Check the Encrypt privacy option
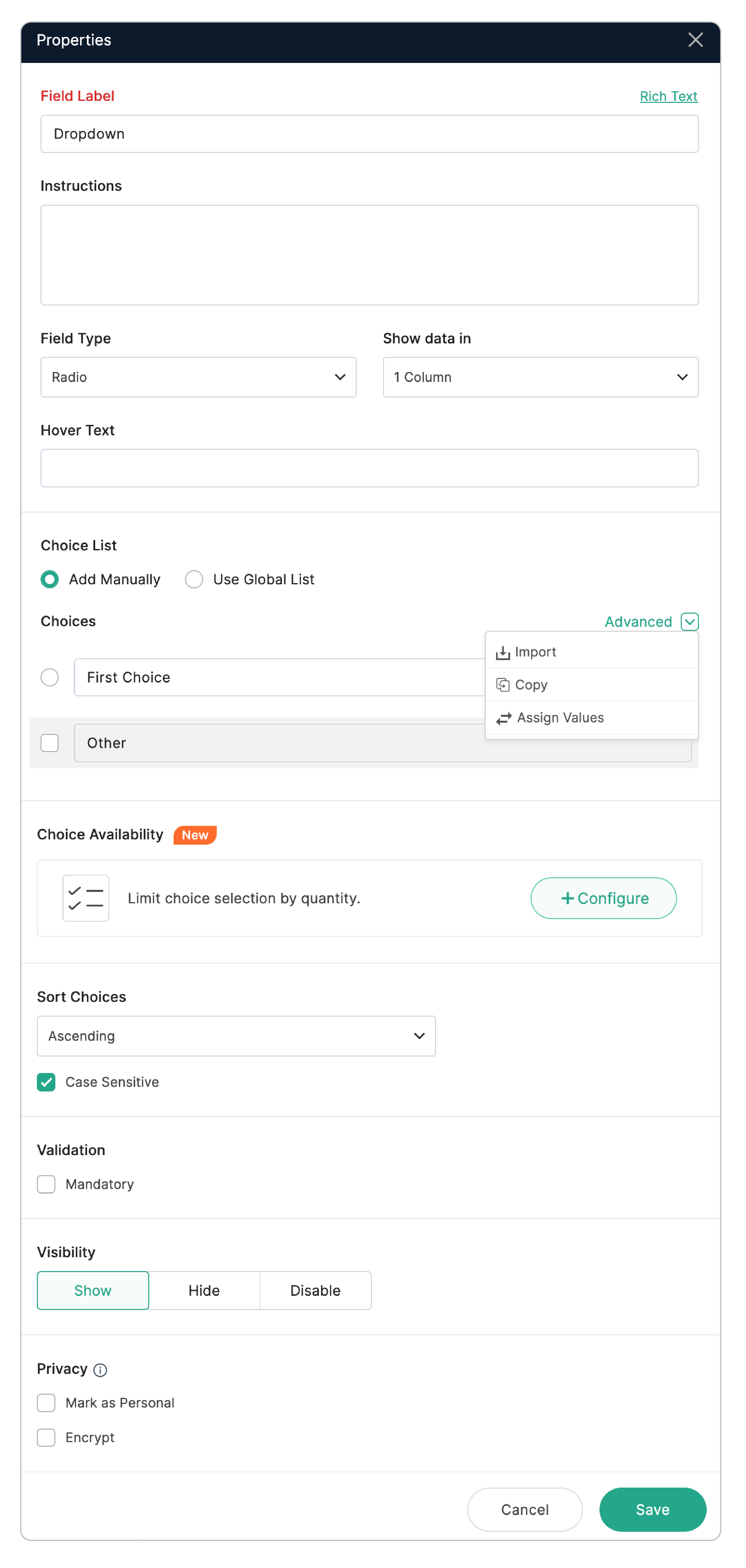 click(x=46, y=1438)
